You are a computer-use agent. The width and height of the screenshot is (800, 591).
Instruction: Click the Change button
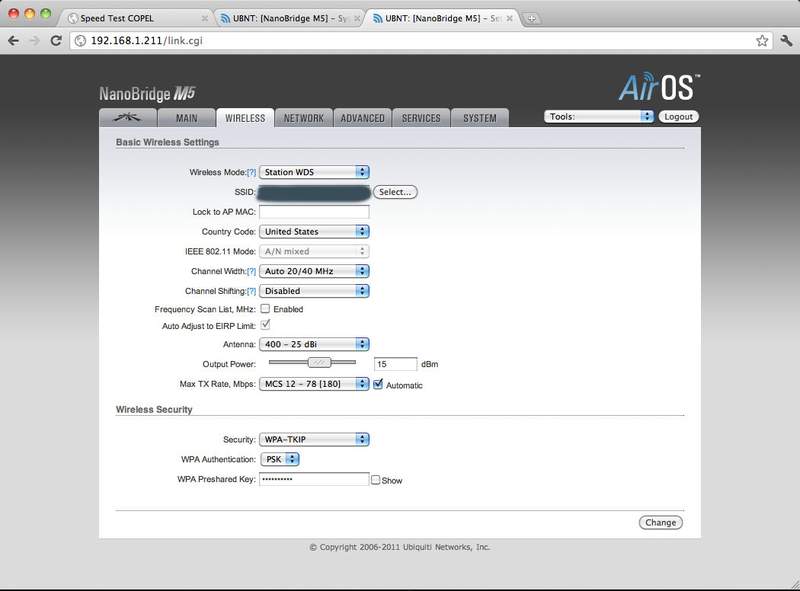661,523
